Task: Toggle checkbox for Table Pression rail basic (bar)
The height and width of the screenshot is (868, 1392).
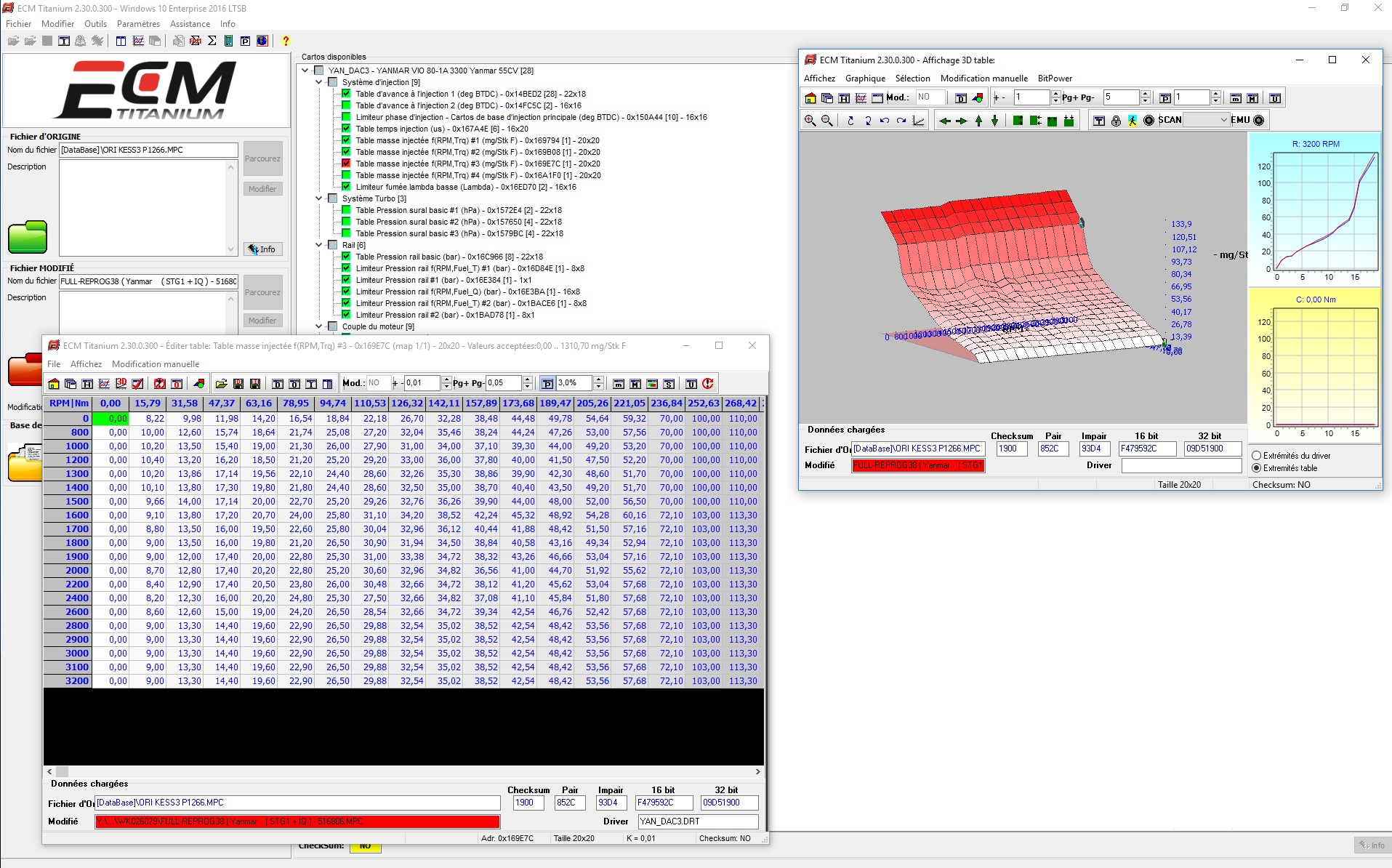Action: (346, 257)
